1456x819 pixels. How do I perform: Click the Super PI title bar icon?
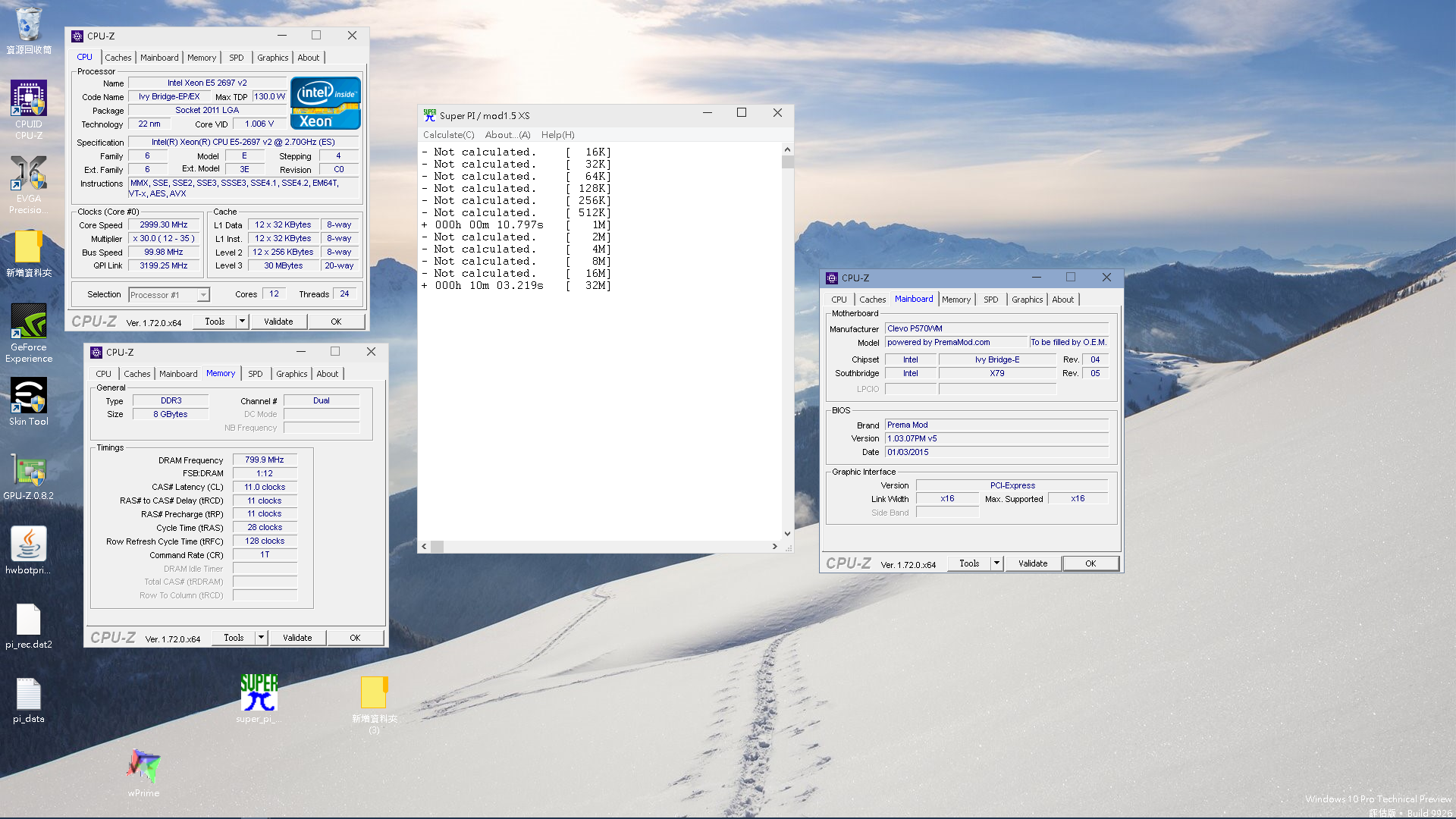[x=430, y=115]
